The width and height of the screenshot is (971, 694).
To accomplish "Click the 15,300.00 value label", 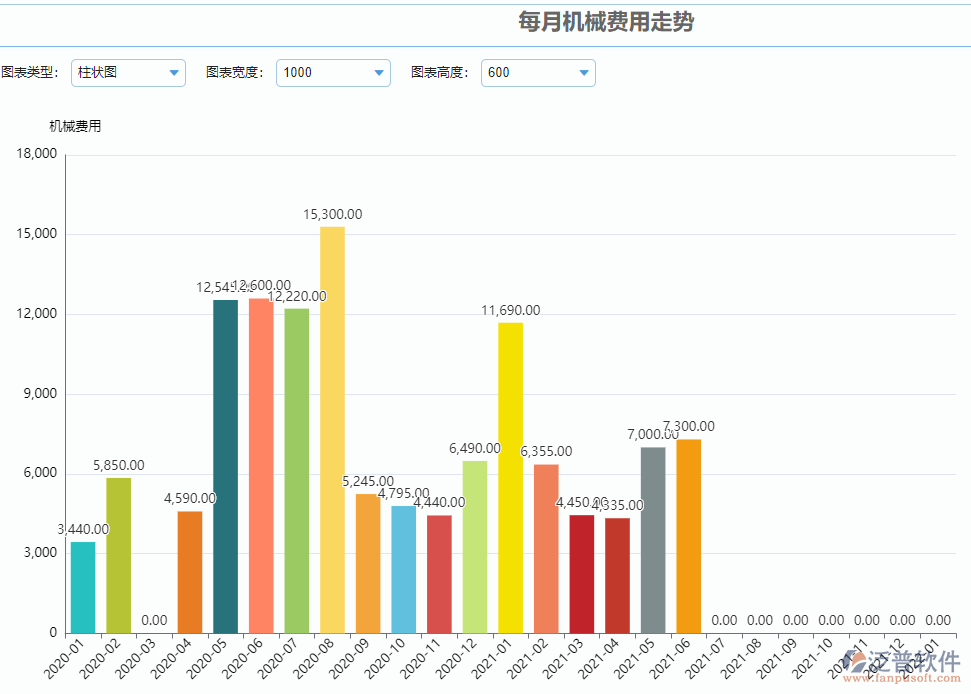I will click(x=331, y=214).
